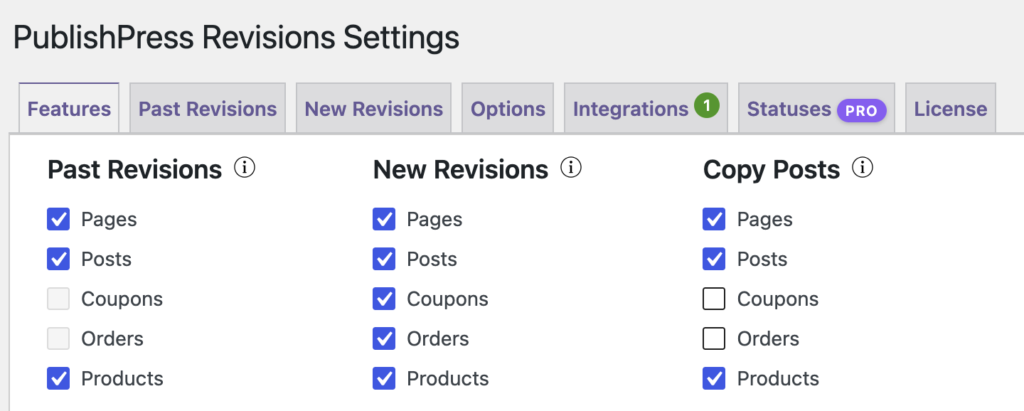
Task: Go to the Options tab
Action: click(508, 108)
